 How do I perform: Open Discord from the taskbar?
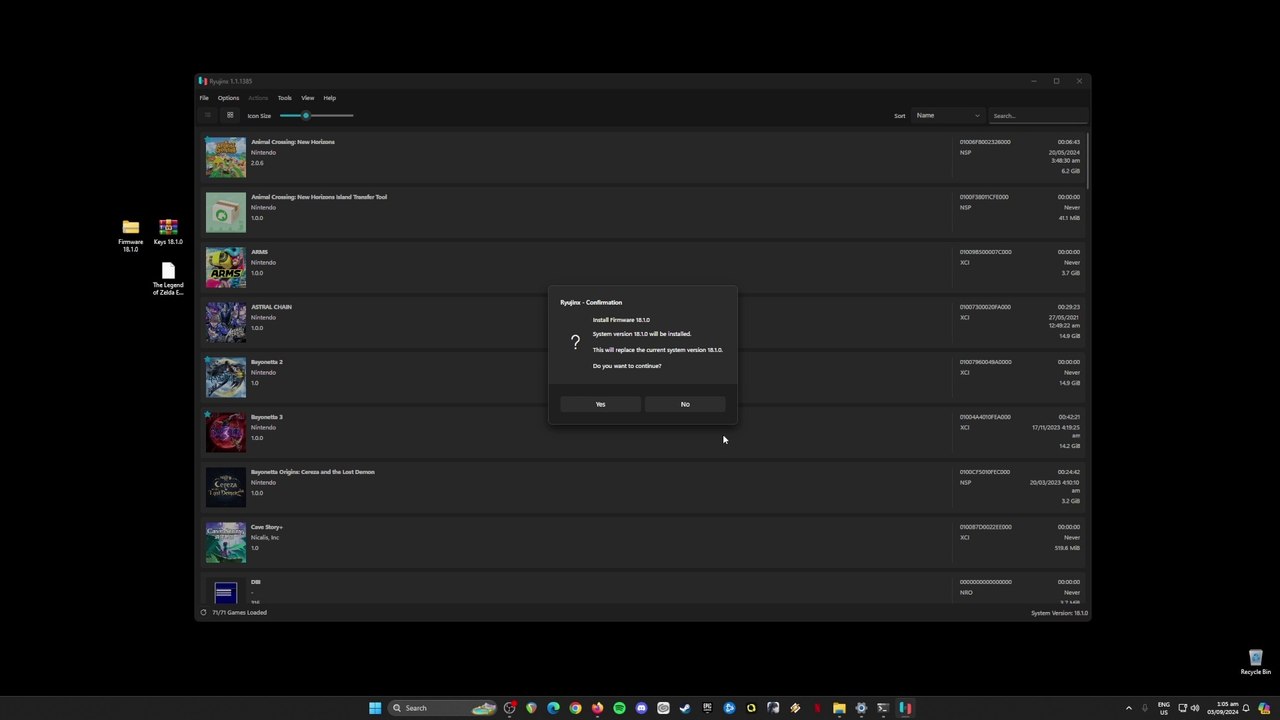(x=641, y=708)
